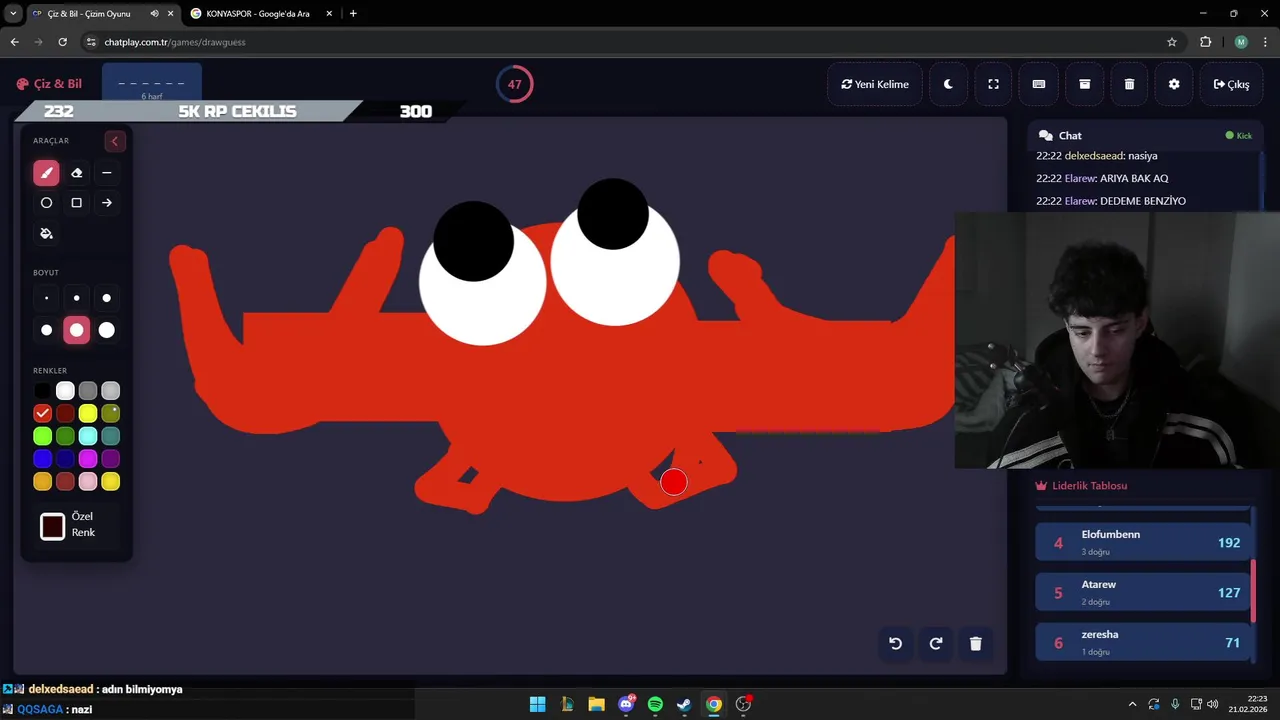The height and width of the screenshot is (720, 1280).
Task: Open Spotify from the taskbar
Action: click(655, 704)
